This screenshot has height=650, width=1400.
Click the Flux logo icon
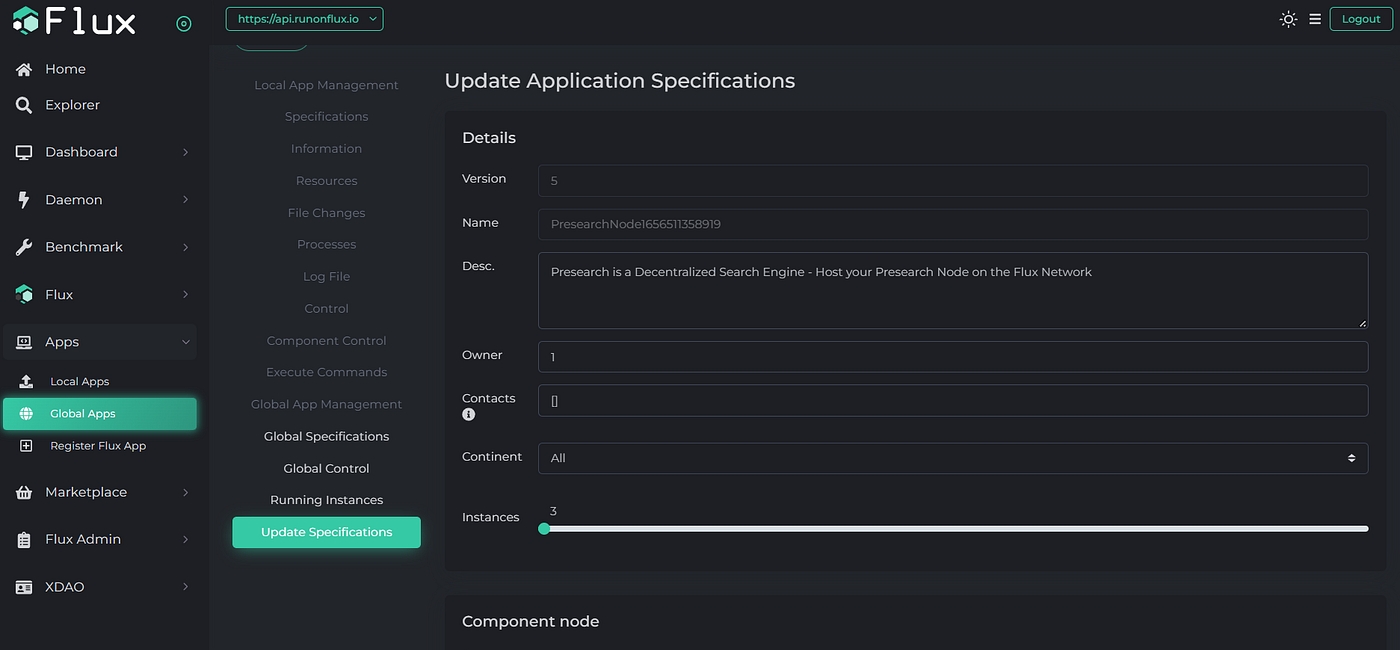pyautogui.click(x=25, y=21)
